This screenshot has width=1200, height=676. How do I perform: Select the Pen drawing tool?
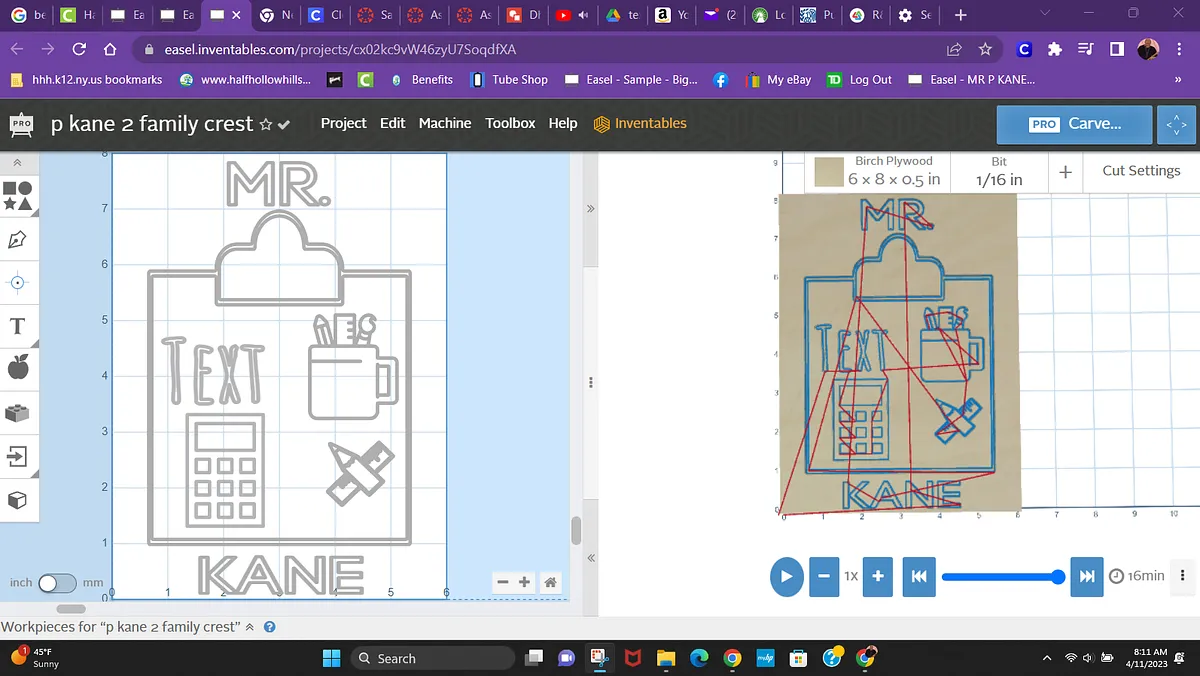point(18,240)
